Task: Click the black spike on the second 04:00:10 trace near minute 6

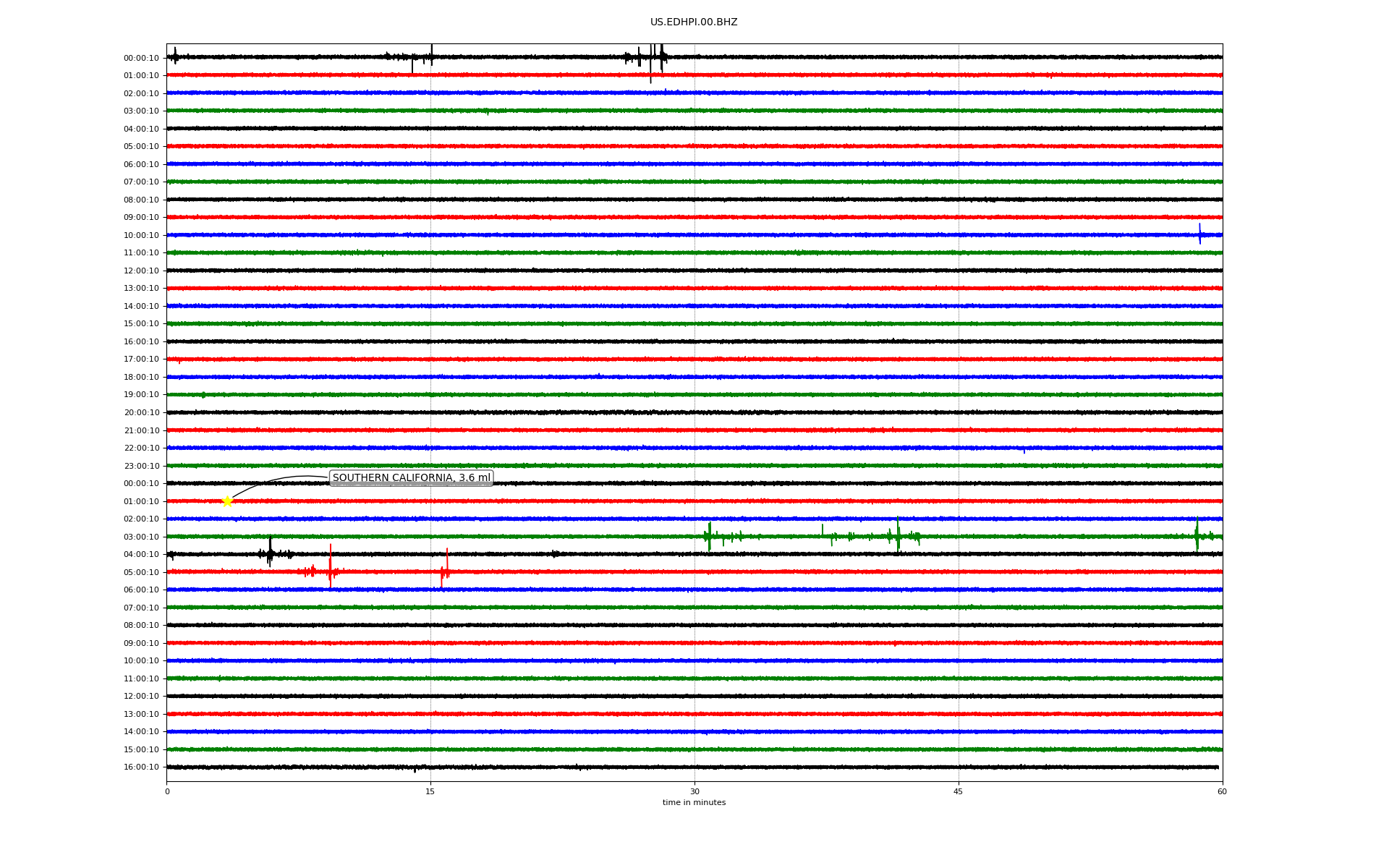Action: (270, 551)
